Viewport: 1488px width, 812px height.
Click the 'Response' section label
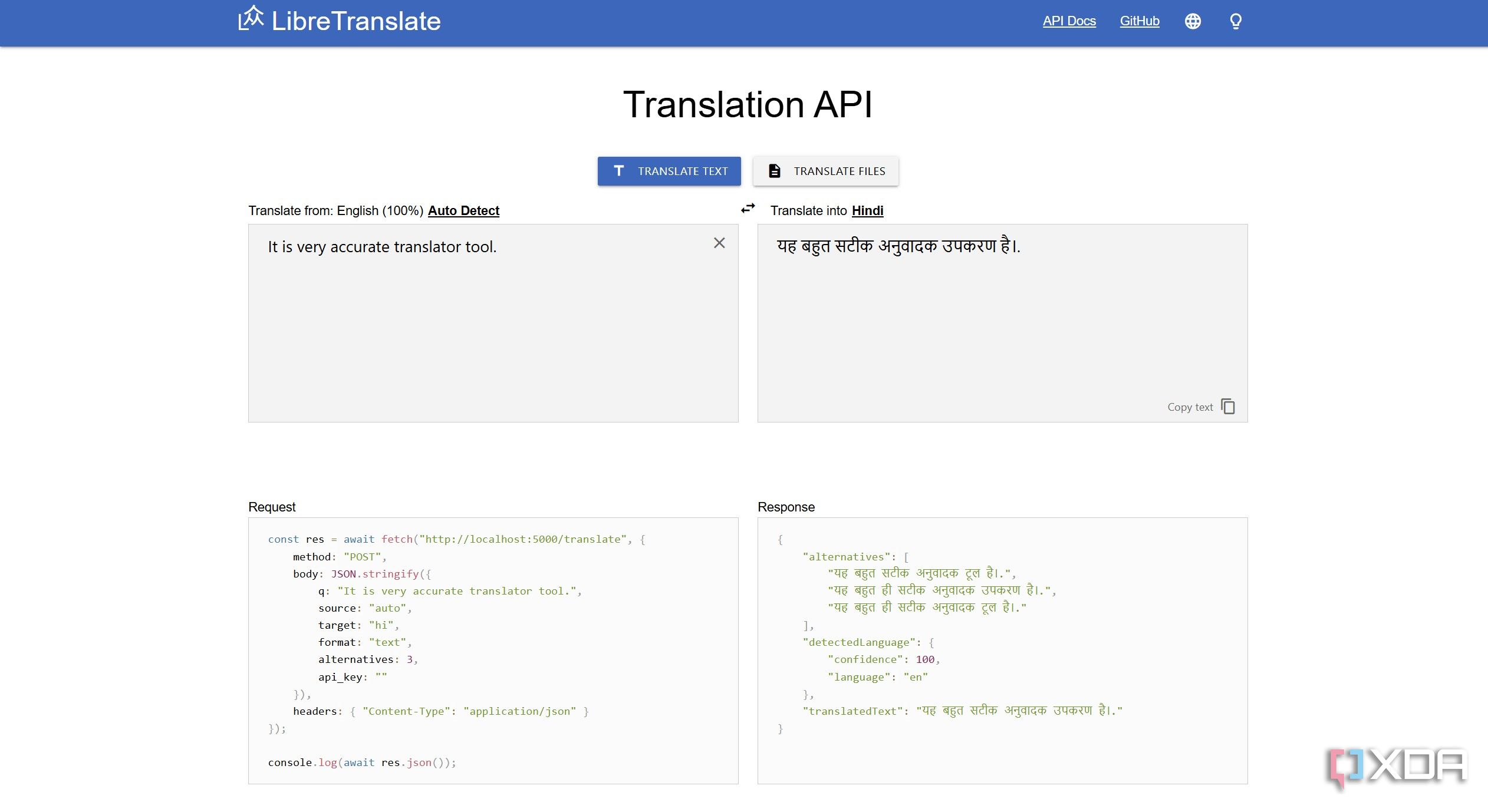click(x=786, y=507)
